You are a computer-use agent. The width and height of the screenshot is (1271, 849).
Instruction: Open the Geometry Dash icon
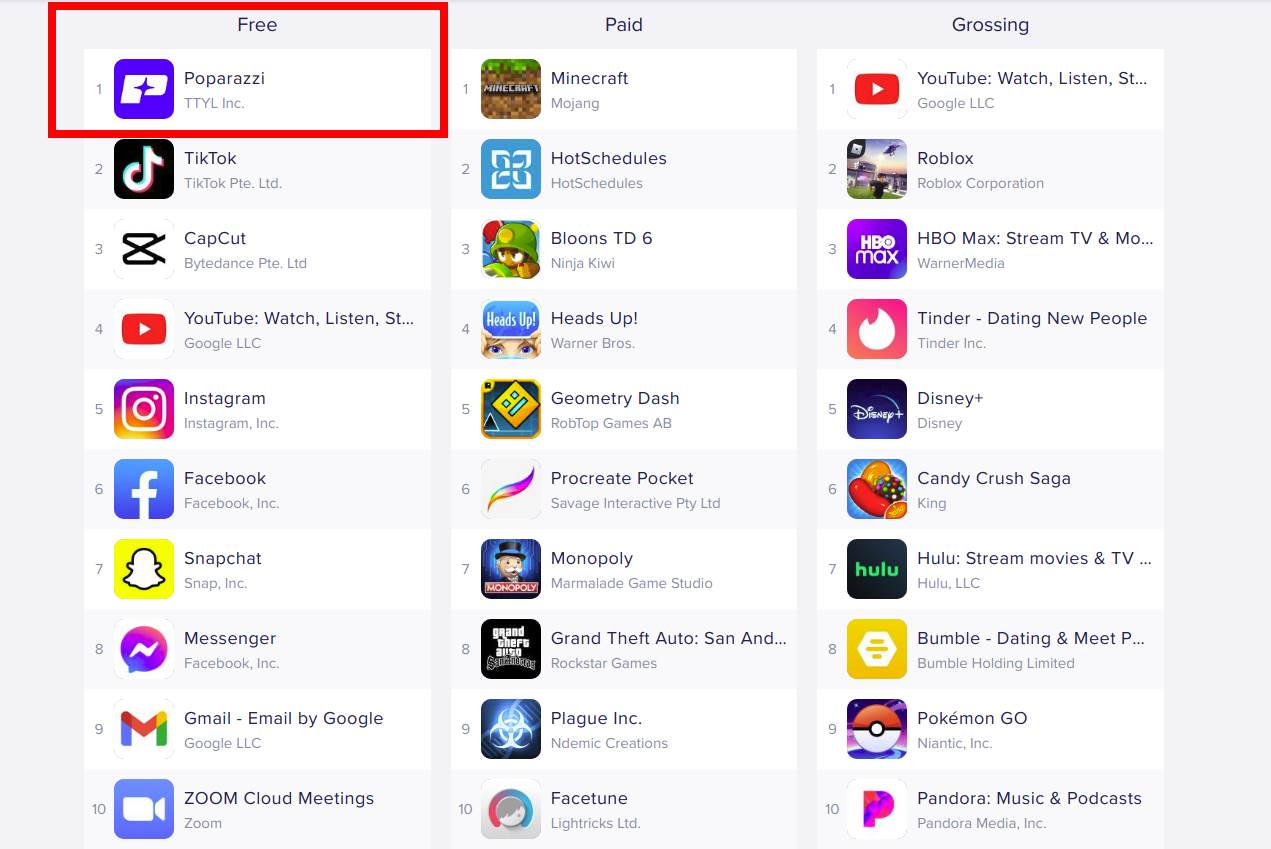coord(511,409)
